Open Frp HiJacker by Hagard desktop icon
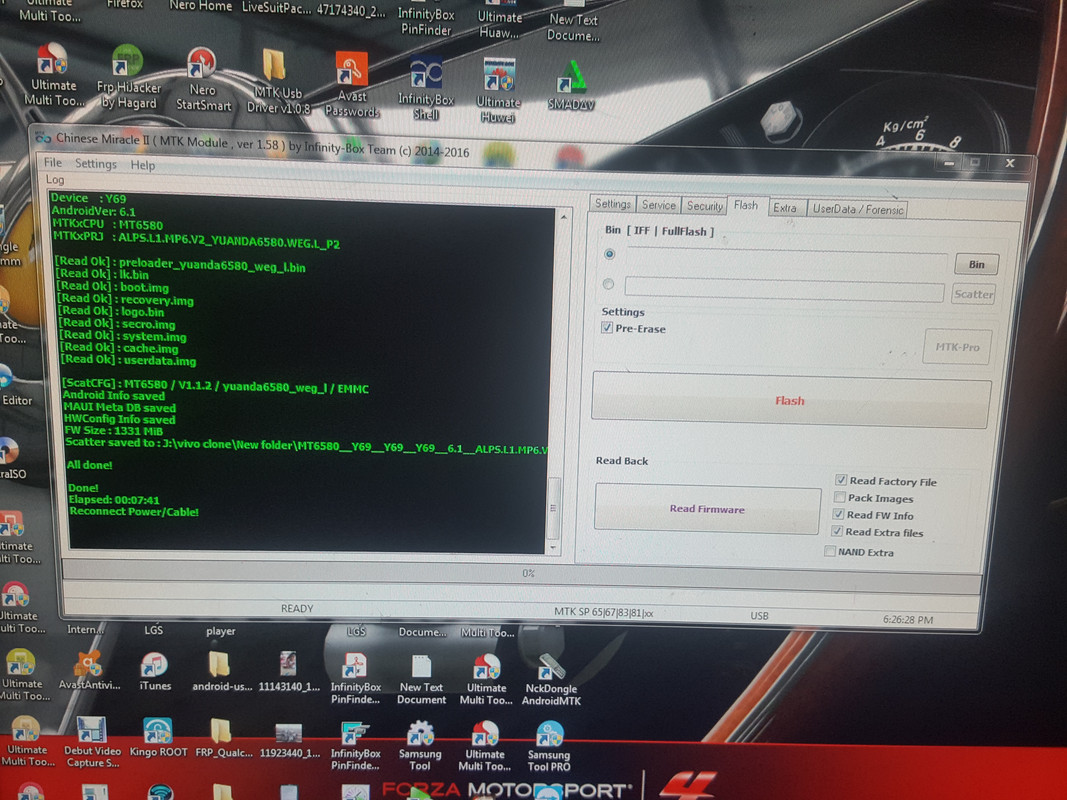 coord(128,76)
